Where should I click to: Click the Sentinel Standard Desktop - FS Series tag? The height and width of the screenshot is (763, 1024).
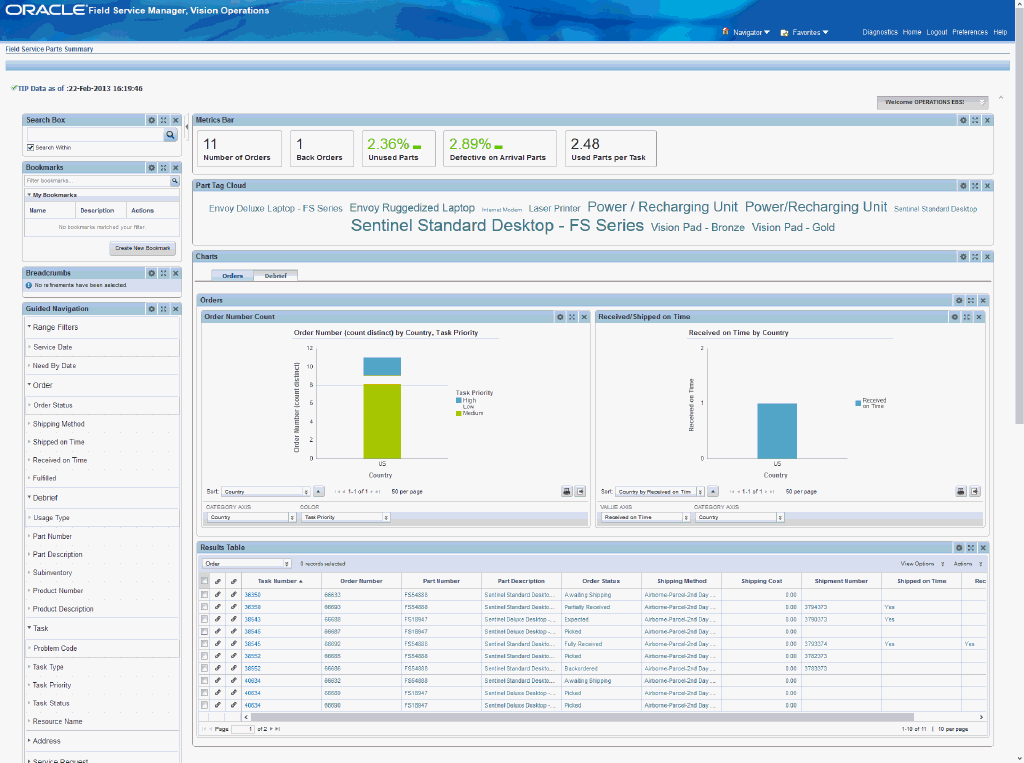(x=497, y=225)
